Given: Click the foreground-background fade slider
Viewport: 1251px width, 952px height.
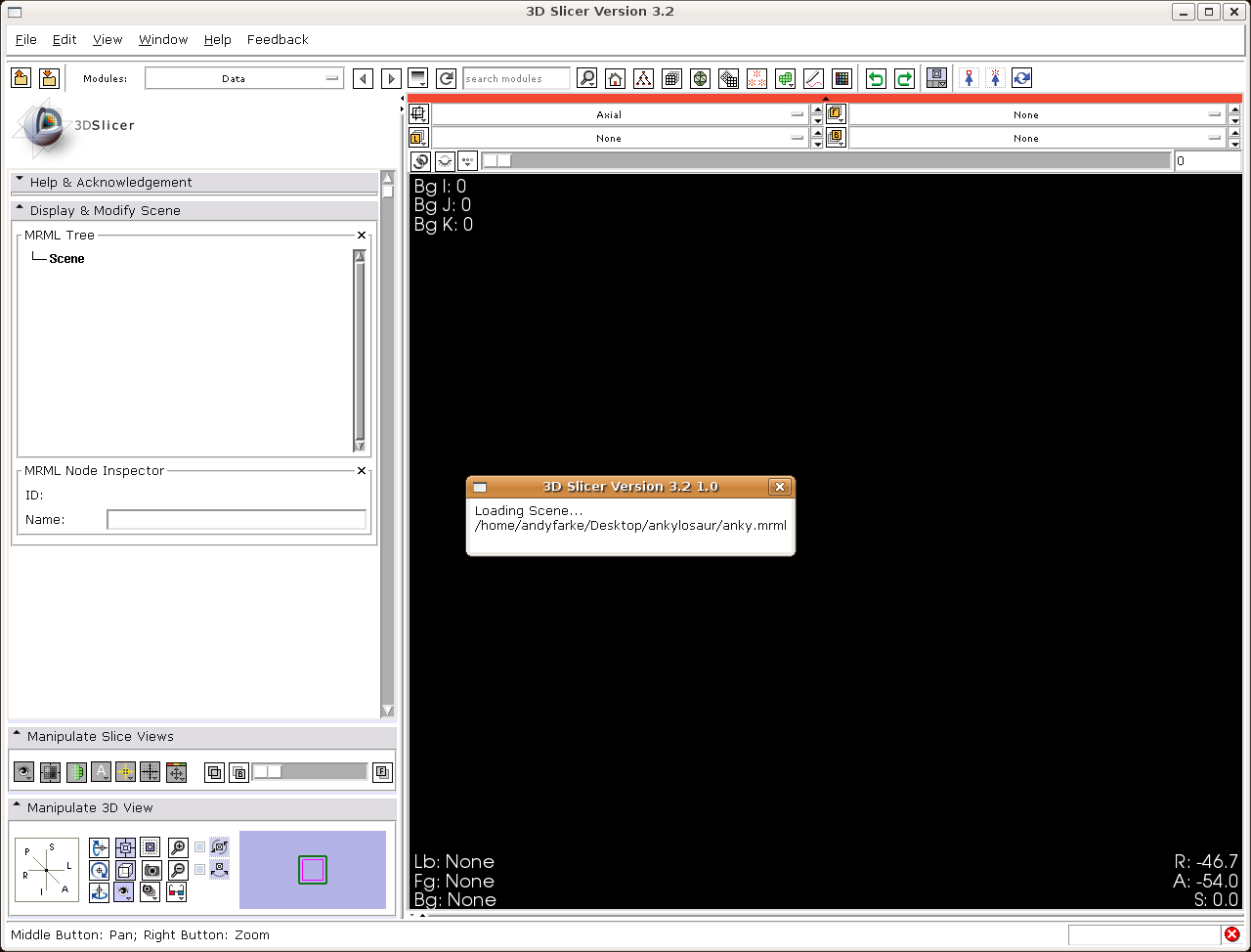Looking at the screenshot, I should click(310, 772).
